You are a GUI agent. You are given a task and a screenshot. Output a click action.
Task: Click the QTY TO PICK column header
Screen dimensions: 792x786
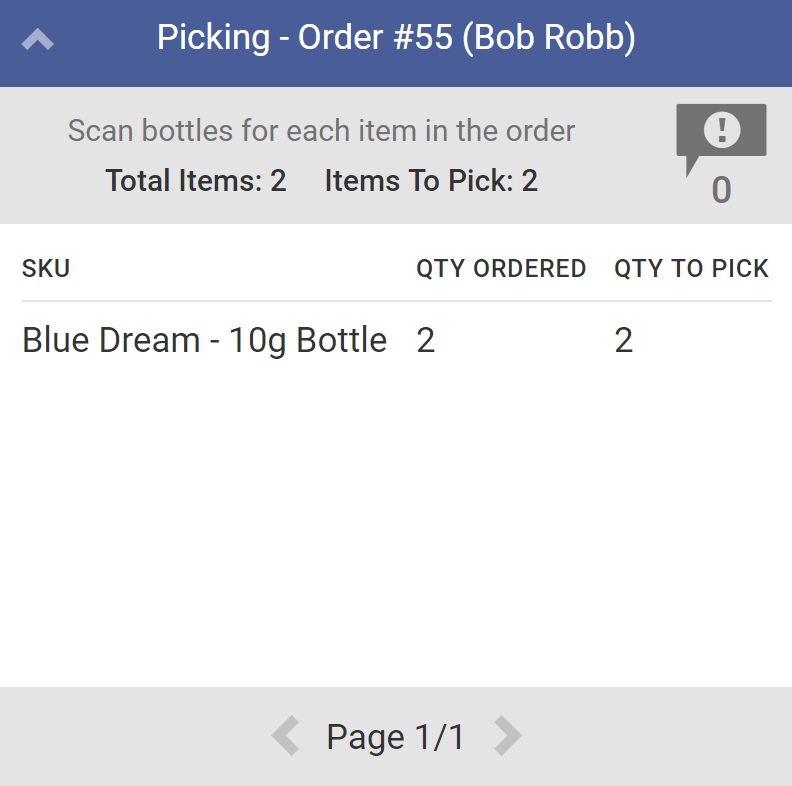click(x=691, y=268)
